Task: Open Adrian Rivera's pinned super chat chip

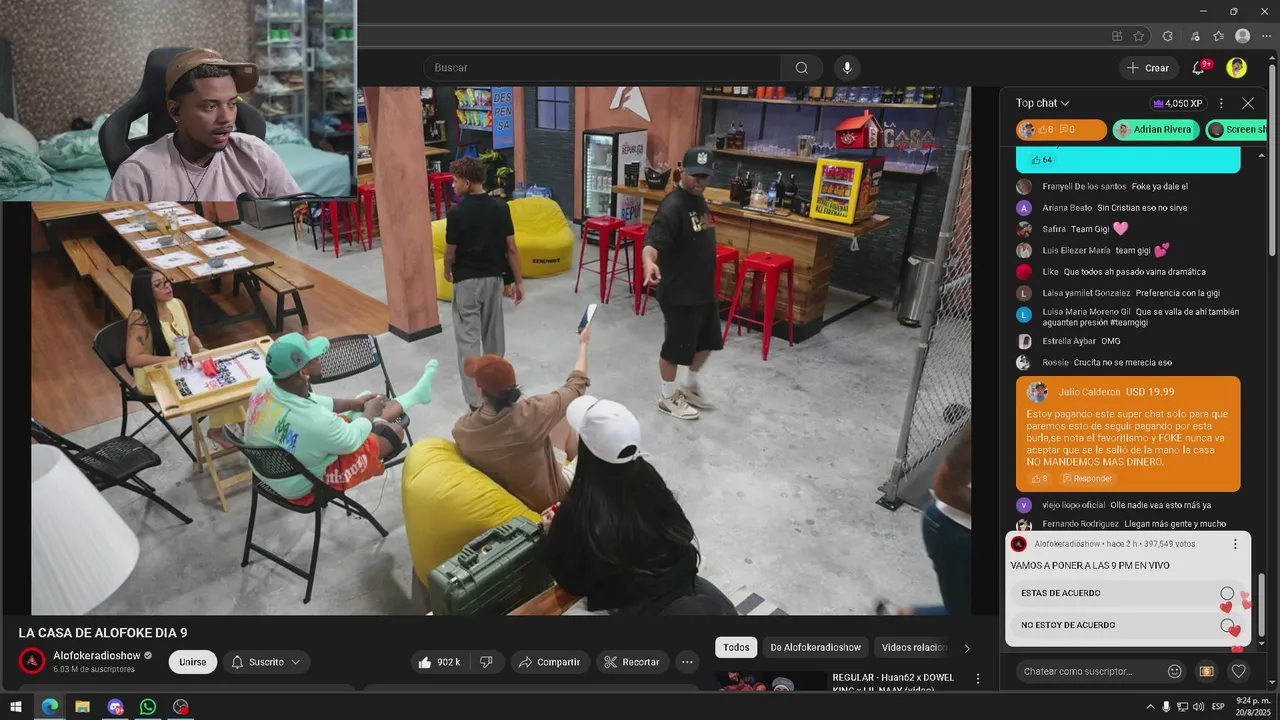Action: pos(1155,129)
